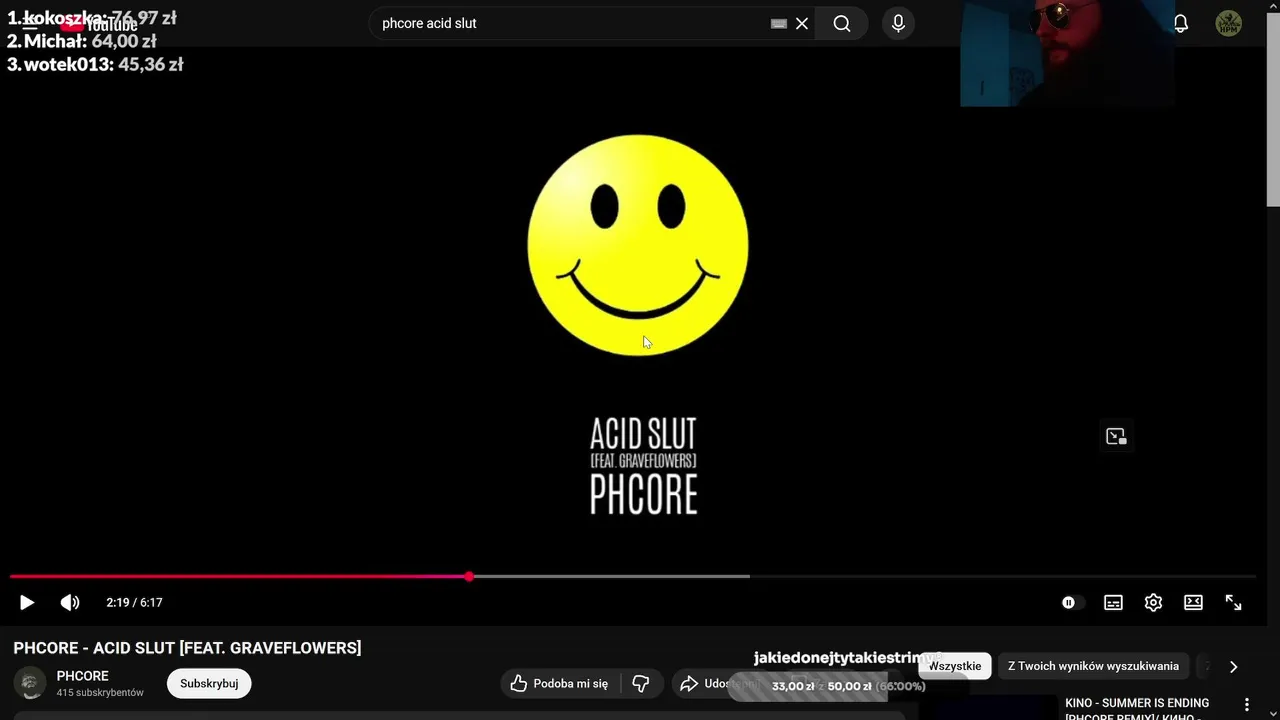Open the notifications bell
This screenshot has height=720, width=1280.
tap(1181, 23)
